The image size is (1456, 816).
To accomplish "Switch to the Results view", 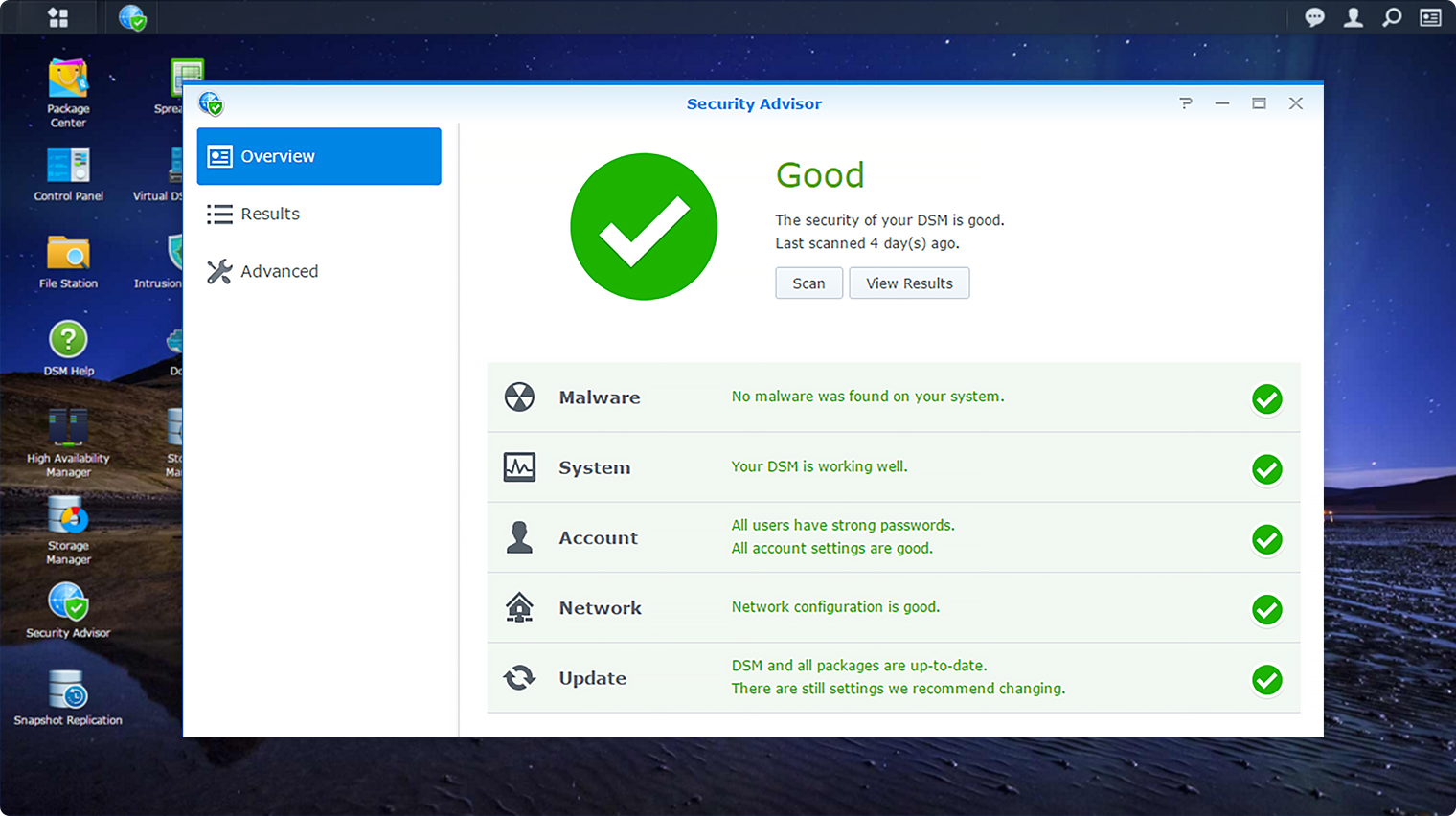I will (269, 214).
